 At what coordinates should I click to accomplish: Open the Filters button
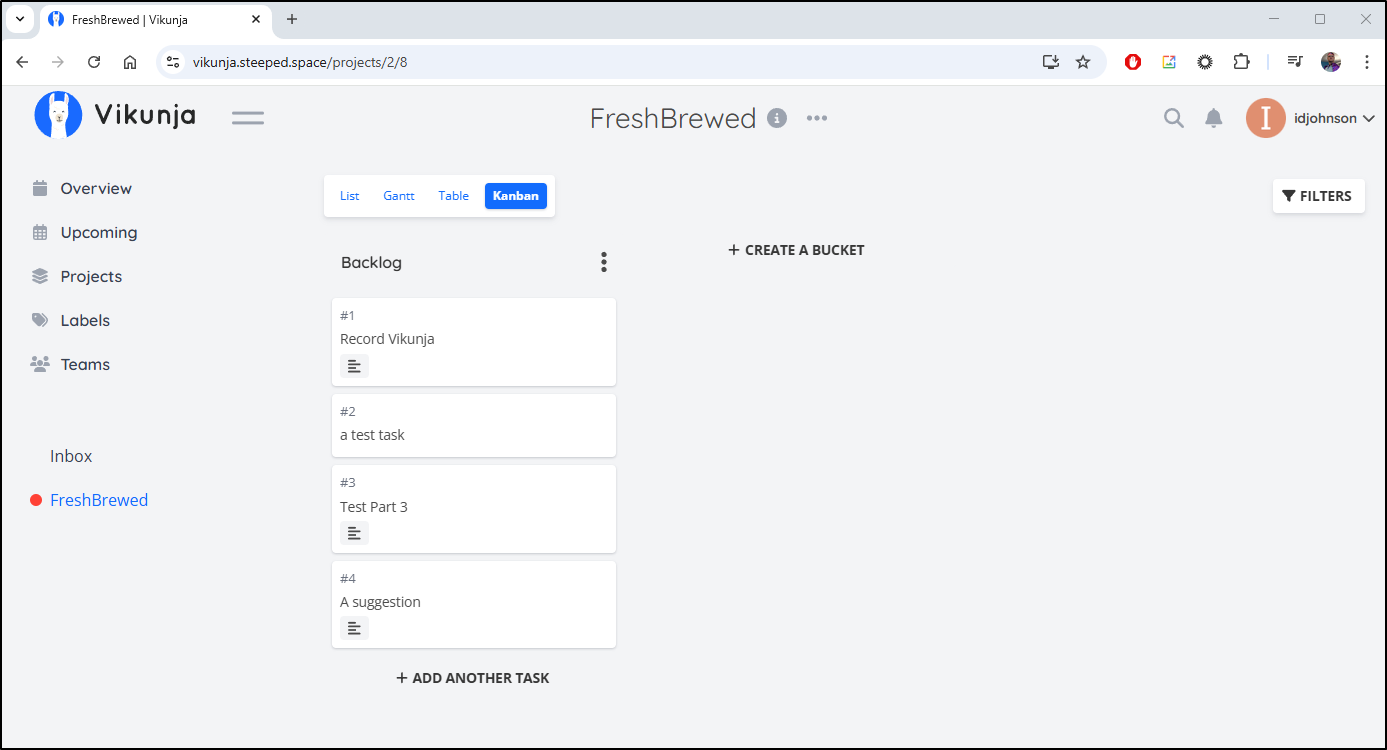click(x=1318, y=196)
